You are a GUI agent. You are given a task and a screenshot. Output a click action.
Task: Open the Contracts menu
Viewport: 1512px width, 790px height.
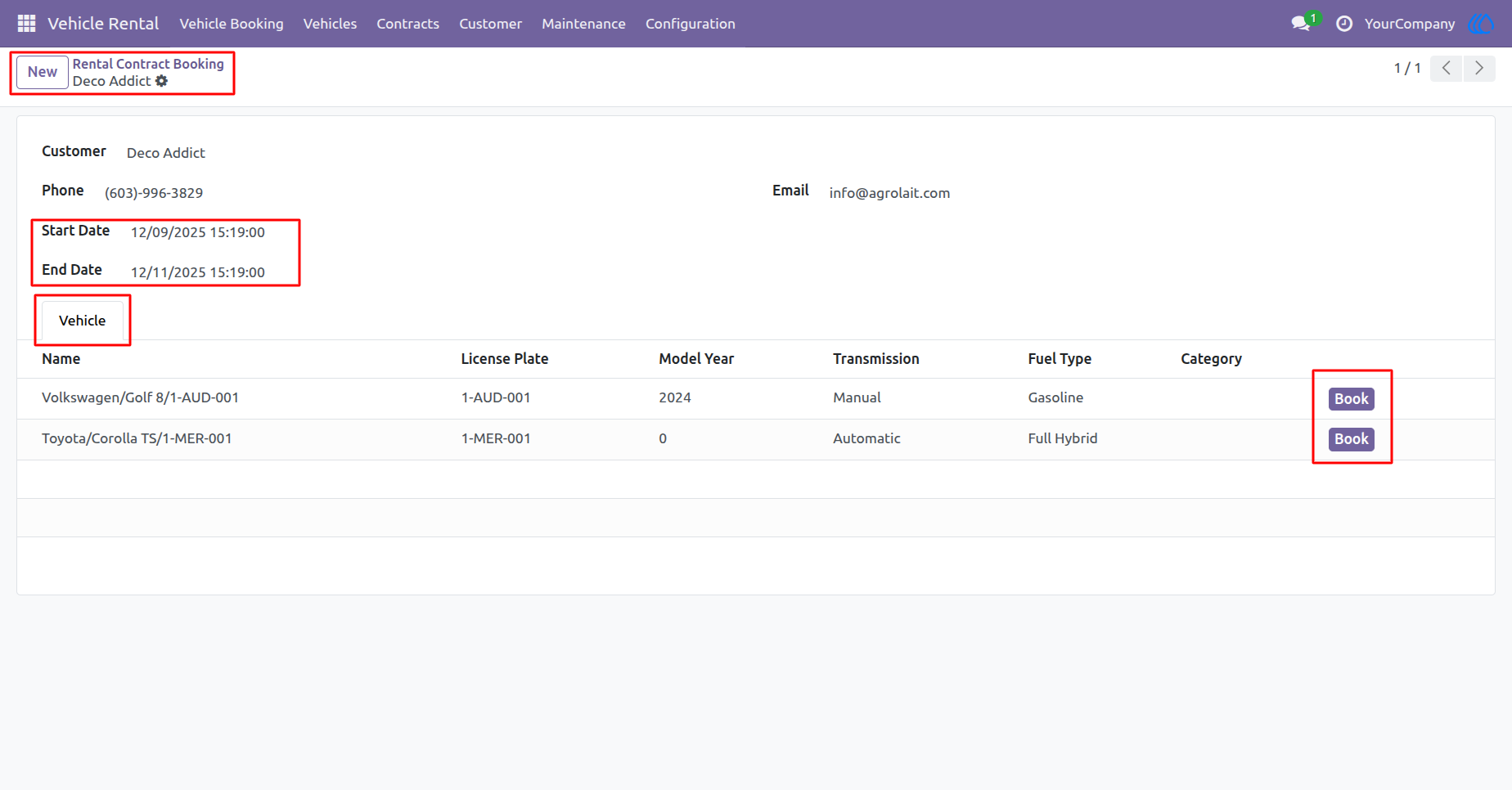coord(407,24)
